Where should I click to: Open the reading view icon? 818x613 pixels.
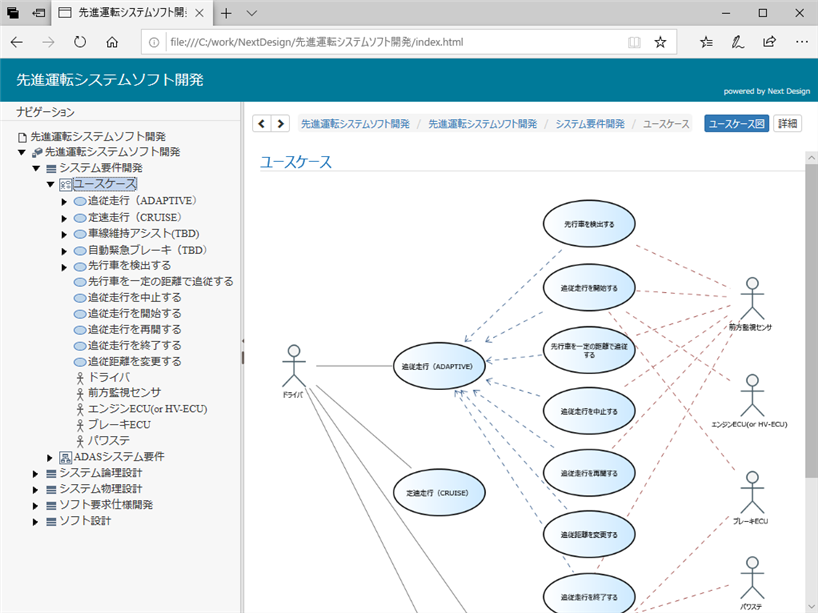(634, 43)
